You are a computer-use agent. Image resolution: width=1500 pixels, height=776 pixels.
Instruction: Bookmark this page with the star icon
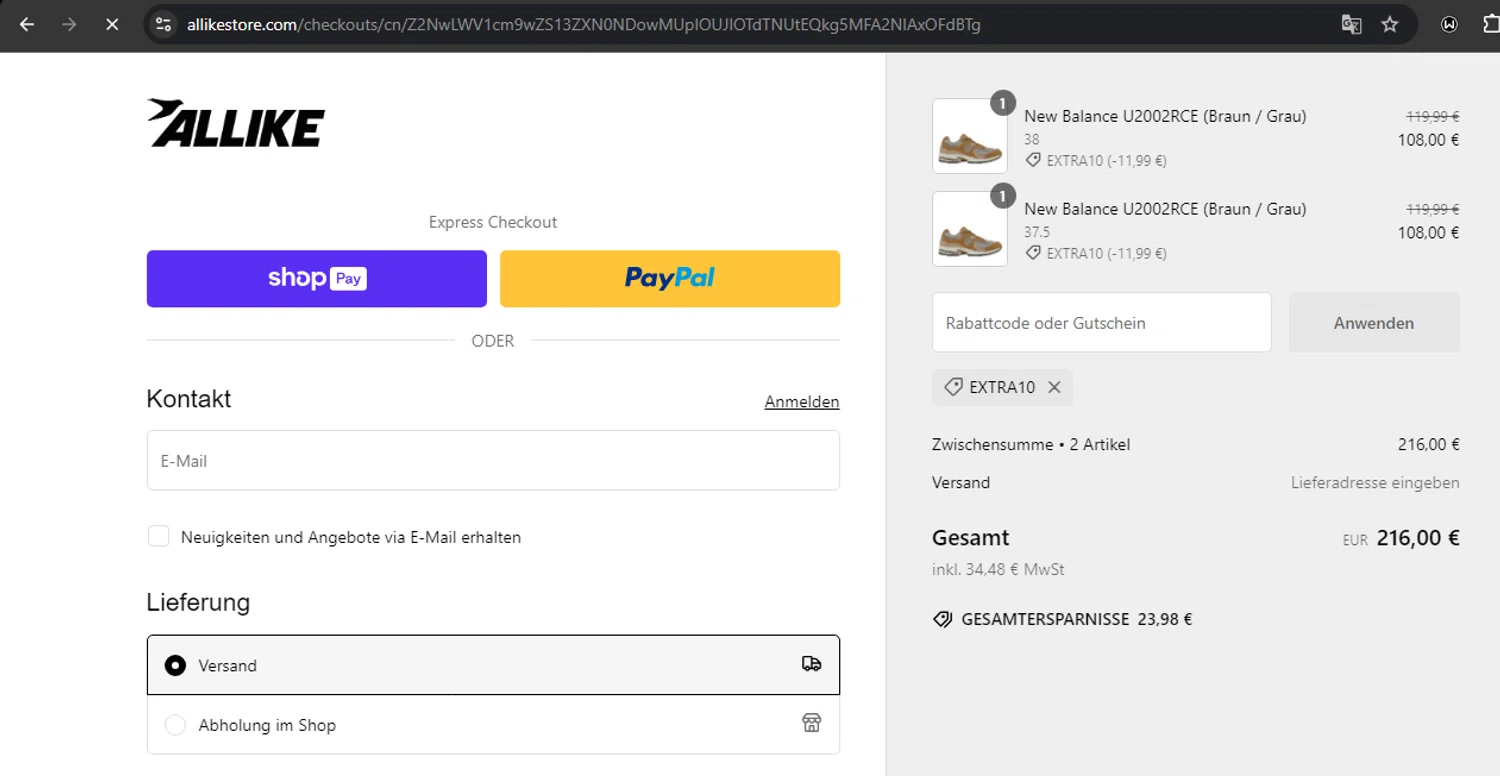pos(1390,25)
